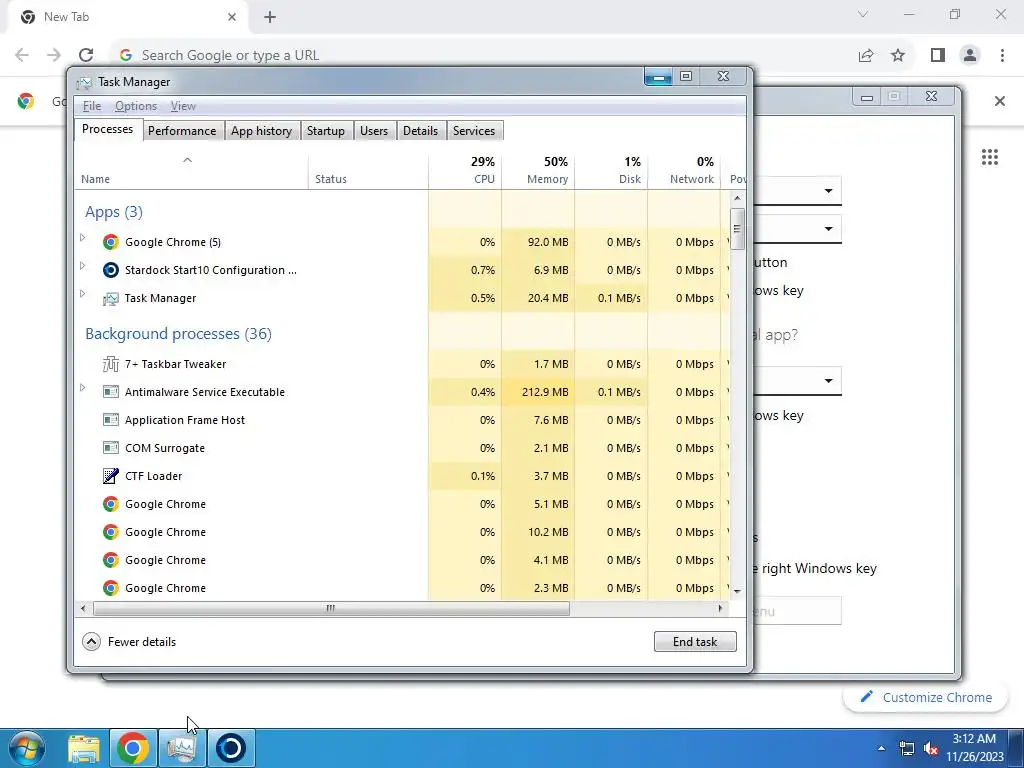Open Chrome side panel

[938, 55]
